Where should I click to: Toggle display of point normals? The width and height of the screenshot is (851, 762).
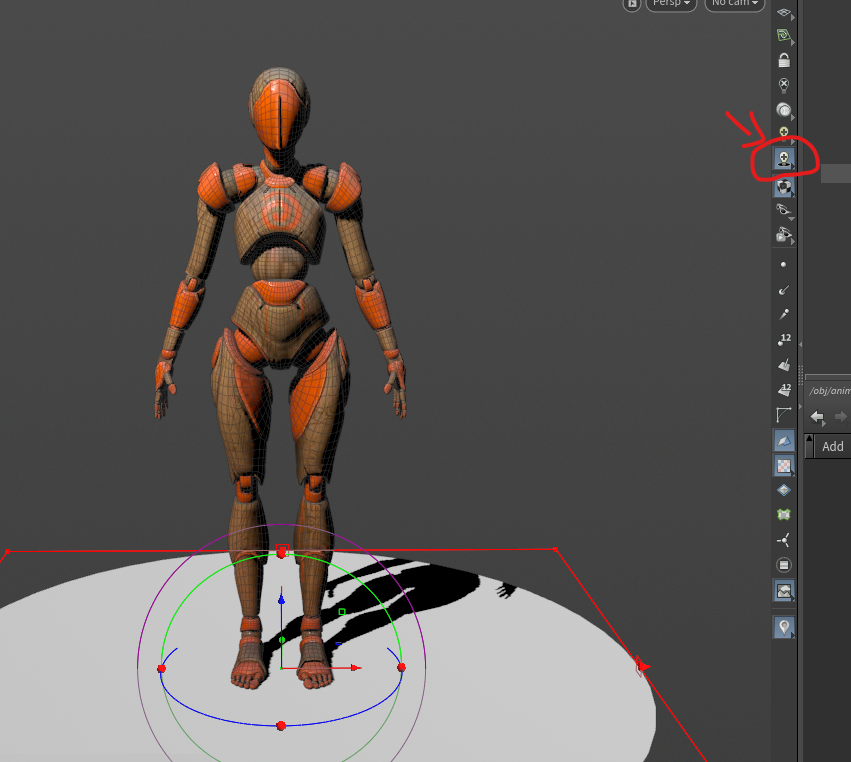pos(783,290)
